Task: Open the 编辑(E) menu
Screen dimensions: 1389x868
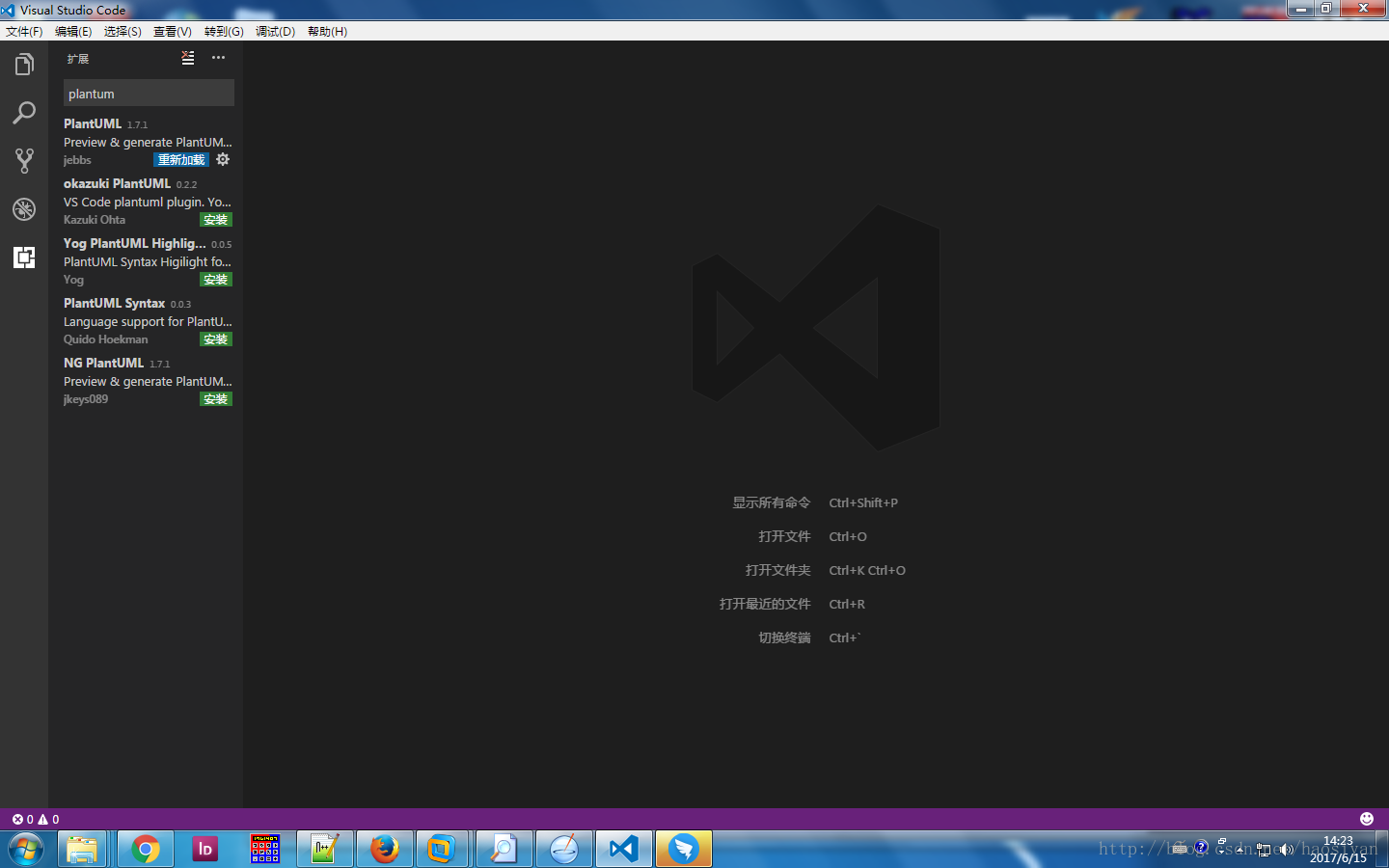Action: (x=73, y=32)
